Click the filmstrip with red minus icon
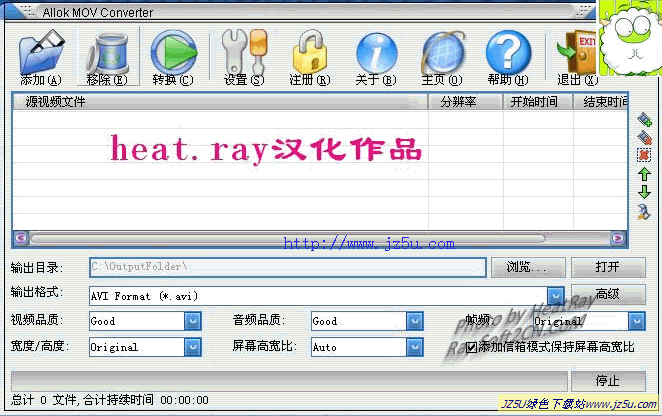Screen dimensions: 662x416 (x=644, y=138)
